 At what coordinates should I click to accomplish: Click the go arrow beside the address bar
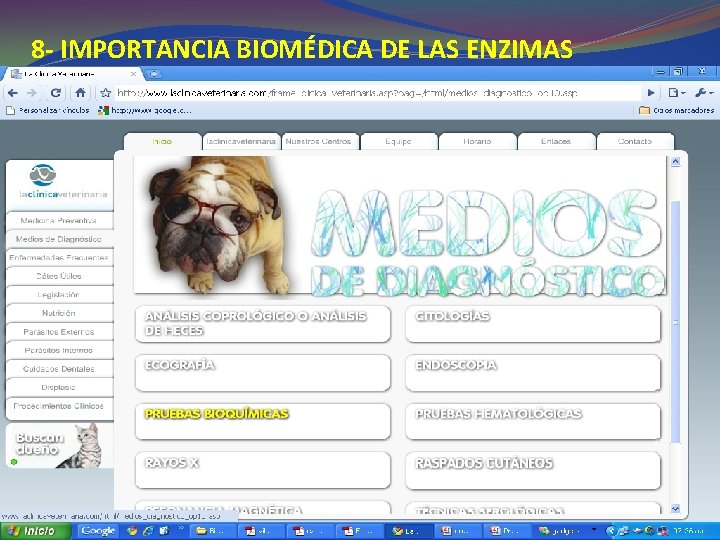pos(651,93)
